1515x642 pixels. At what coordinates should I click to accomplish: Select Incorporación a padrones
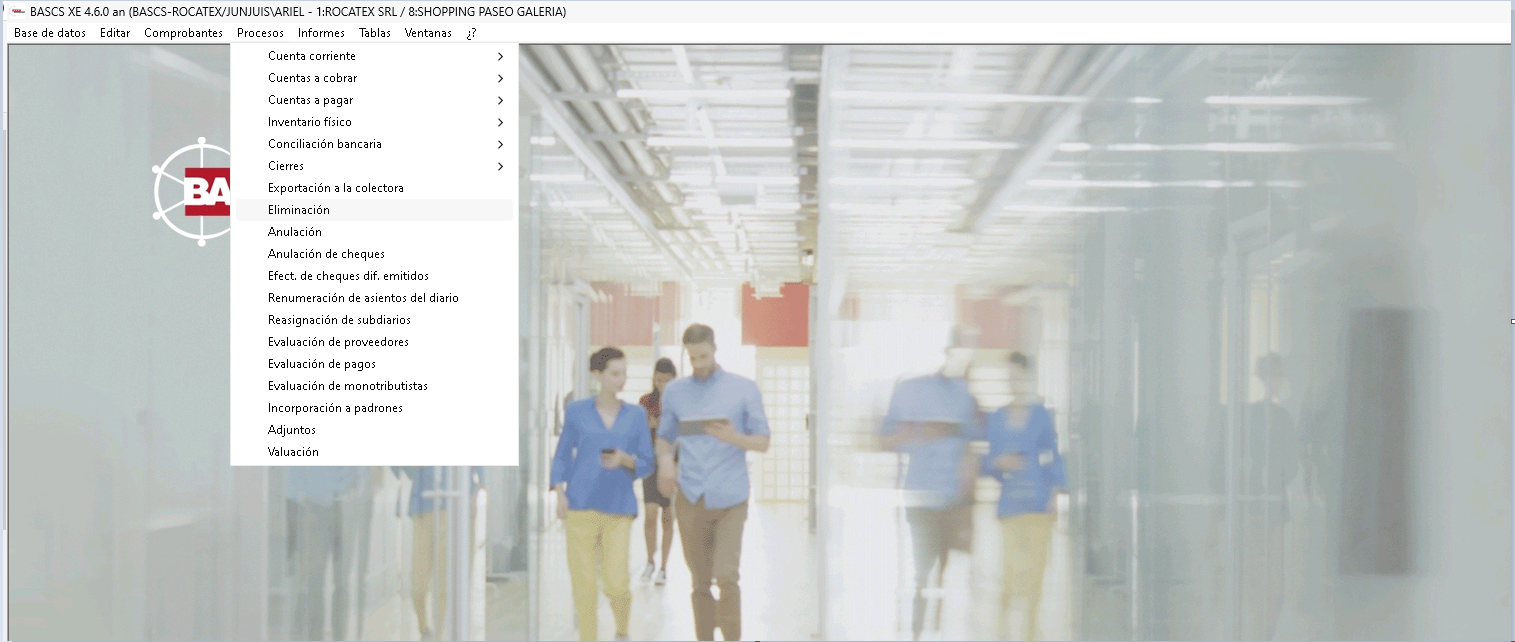tap(335, 408)
